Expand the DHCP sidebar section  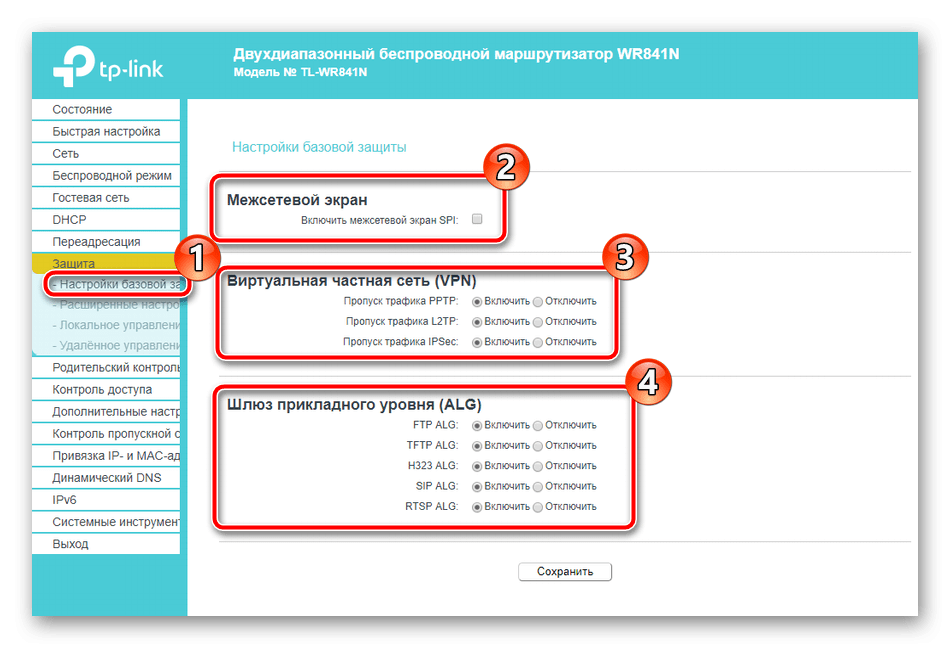pos(70,220)
